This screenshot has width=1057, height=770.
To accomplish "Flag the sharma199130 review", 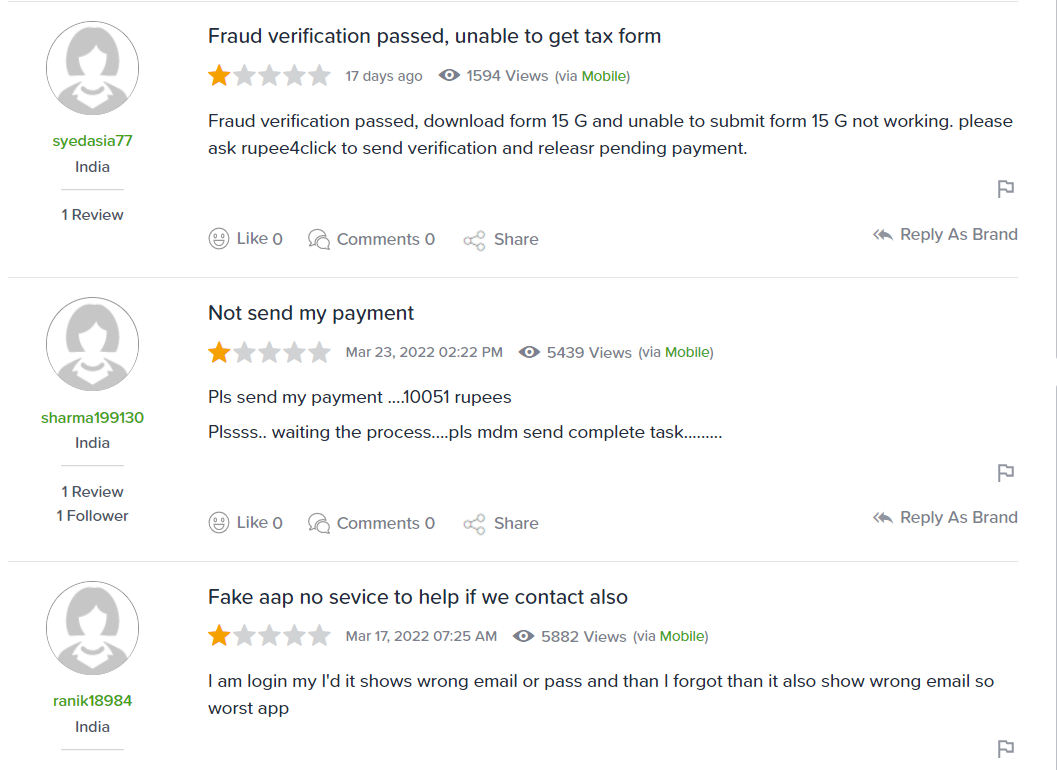I will [x=1005, y=473].
